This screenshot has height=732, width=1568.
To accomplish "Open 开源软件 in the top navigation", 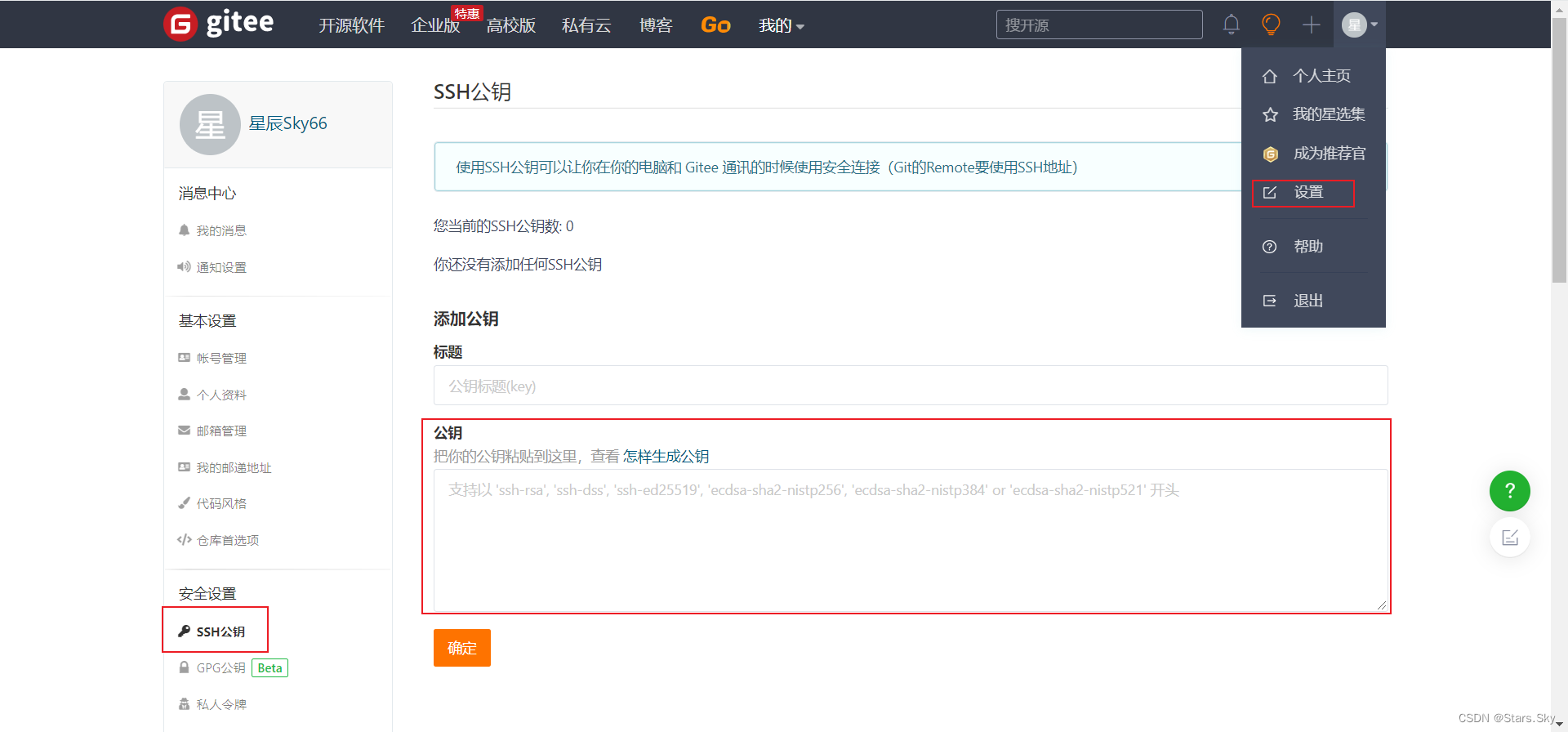I will point(351,25).
